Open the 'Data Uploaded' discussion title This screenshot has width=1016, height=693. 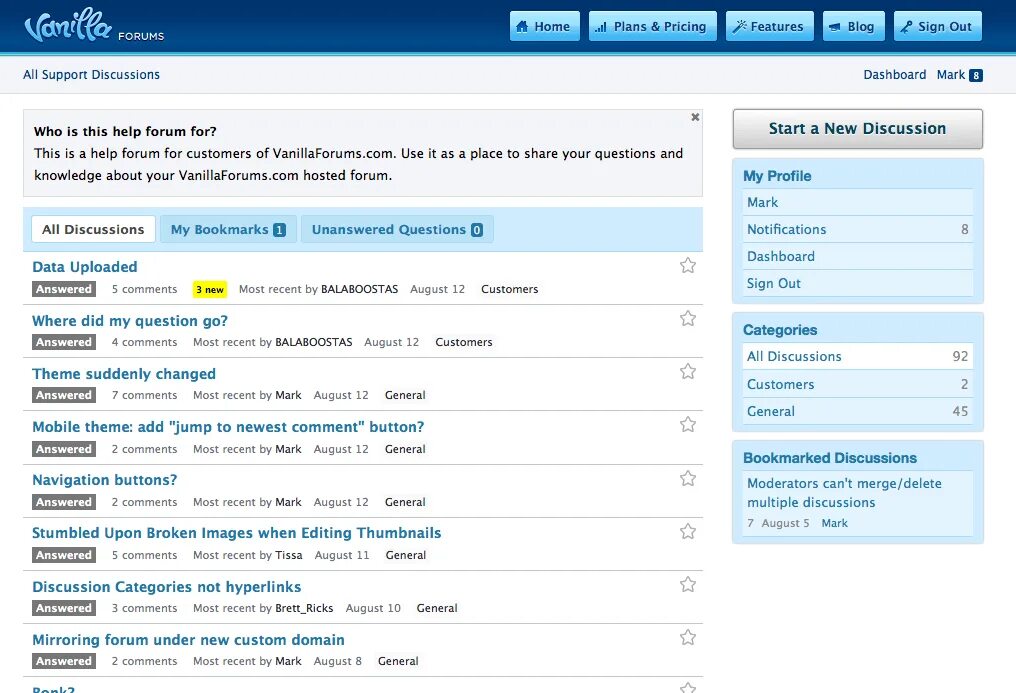(85, 267)
